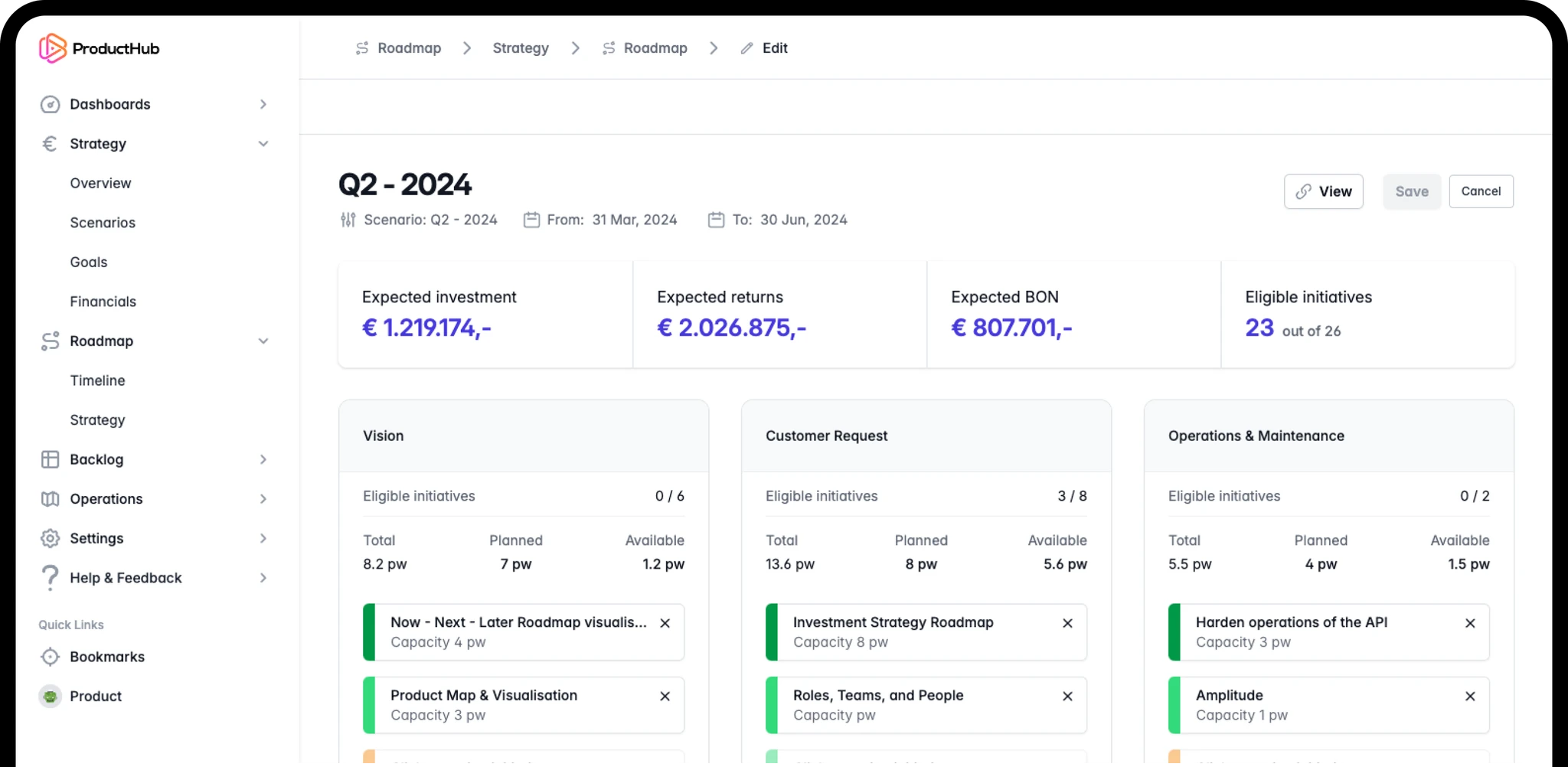Go to Timeline under Roadmap
1568x767 pixels.
click(x=97, y=380)
